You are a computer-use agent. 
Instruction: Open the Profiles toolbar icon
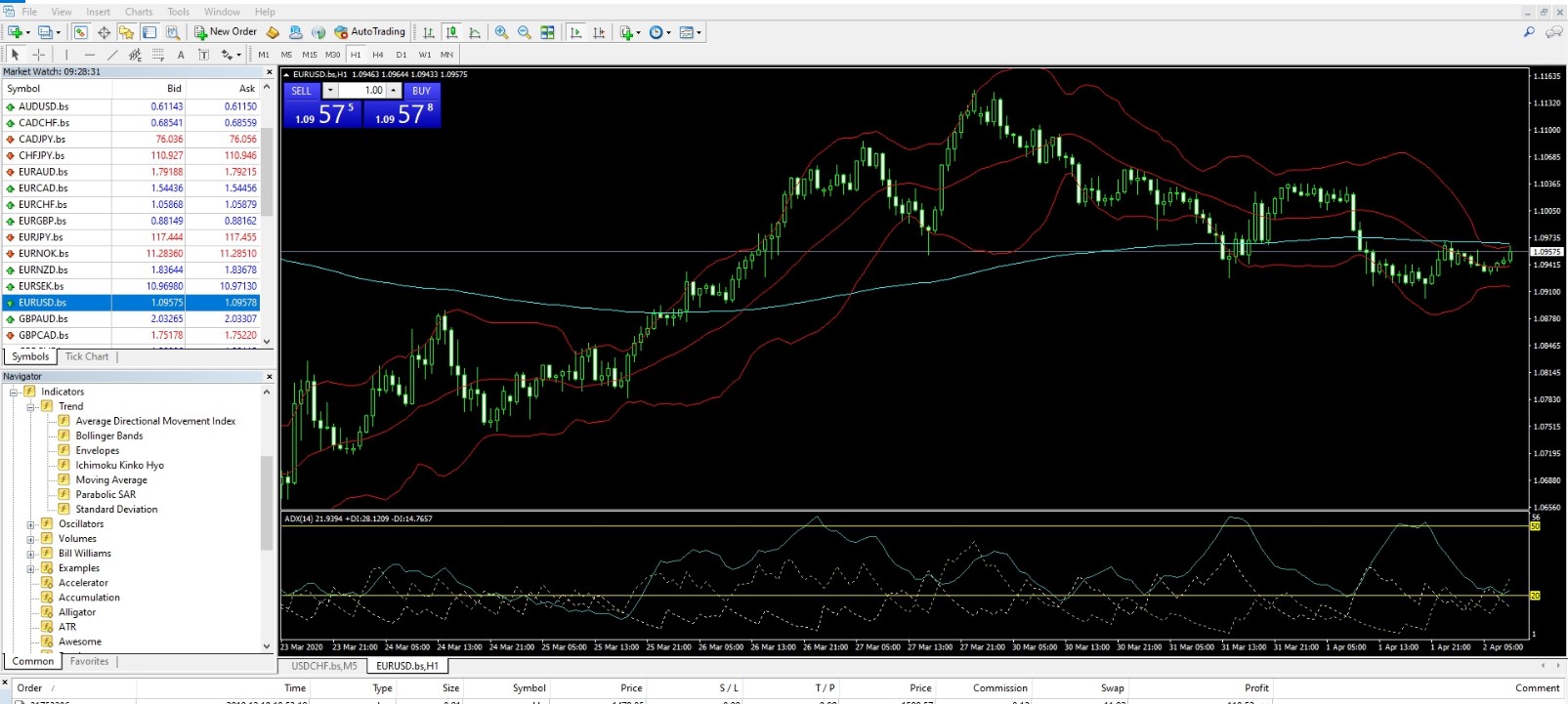[46, 32]
